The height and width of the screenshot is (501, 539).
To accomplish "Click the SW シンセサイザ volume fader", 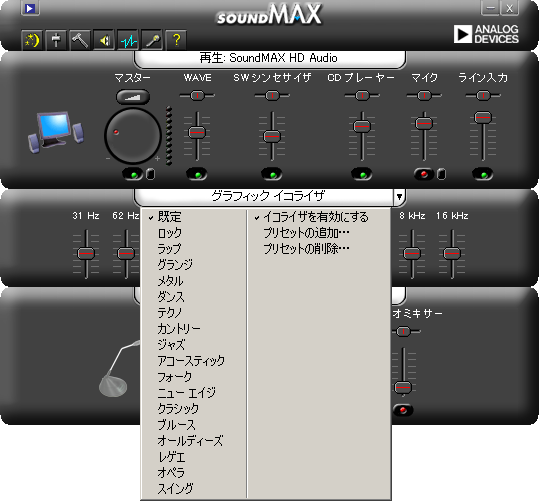I will pyautogui.click(x=272, y=137).
